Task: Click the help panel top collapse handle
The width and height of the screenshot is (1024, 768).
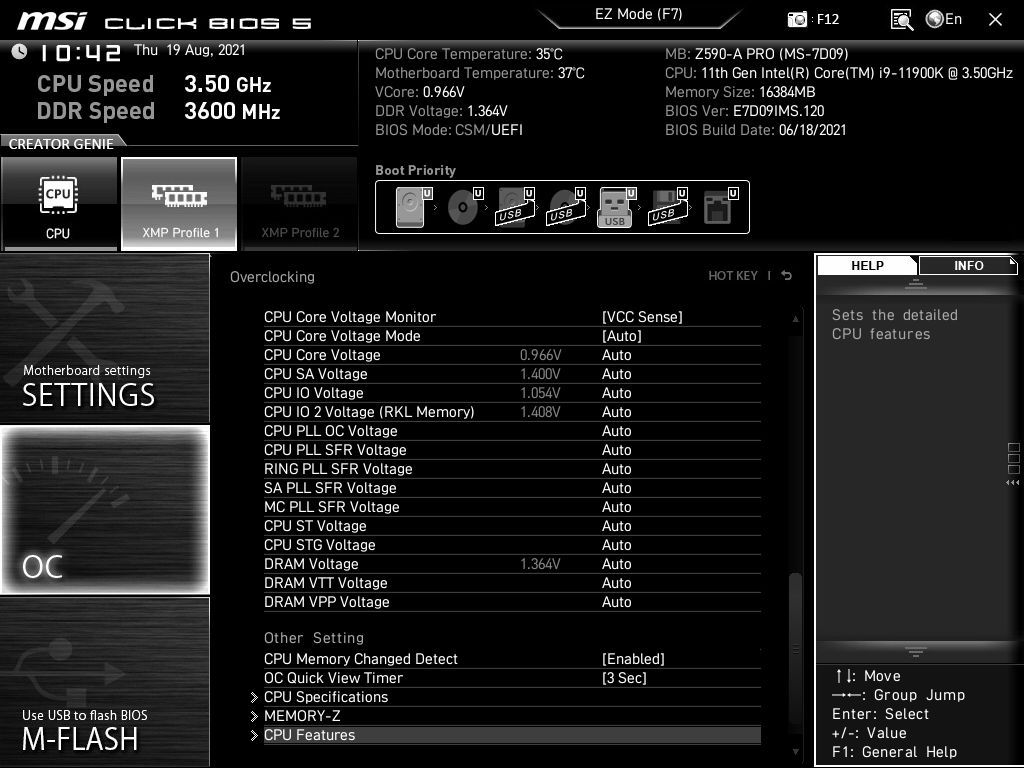Action: pos(916,285)
